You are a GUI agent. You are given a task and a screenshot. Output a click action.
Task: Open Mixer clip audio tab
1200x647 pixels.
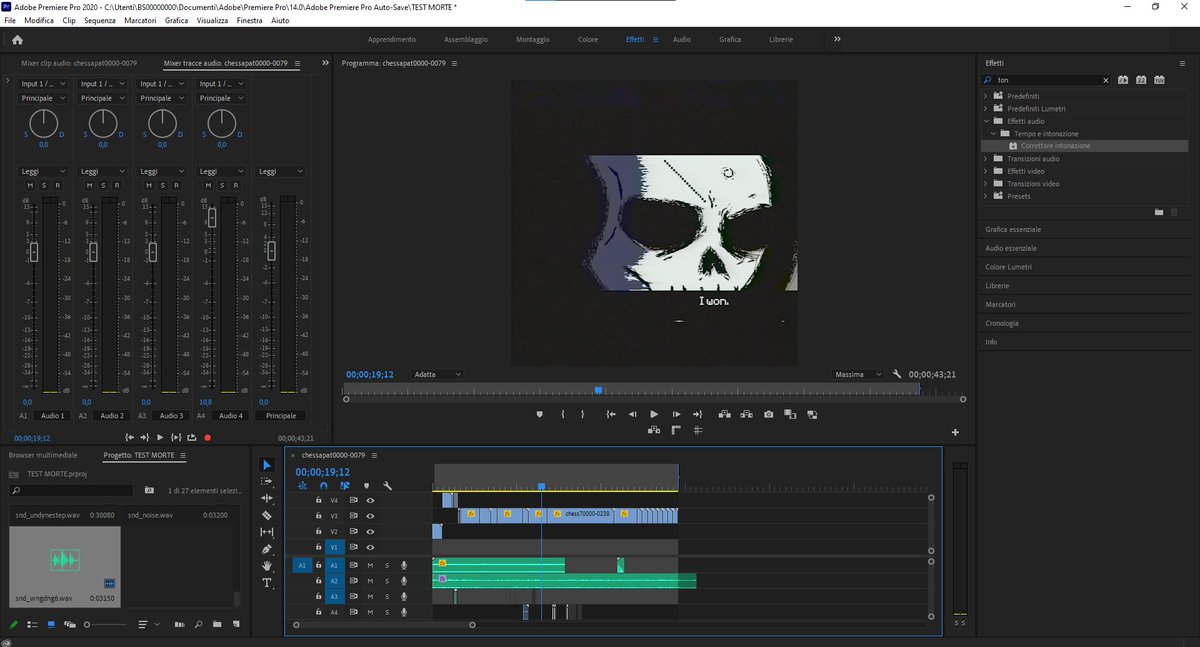point(79,62)
